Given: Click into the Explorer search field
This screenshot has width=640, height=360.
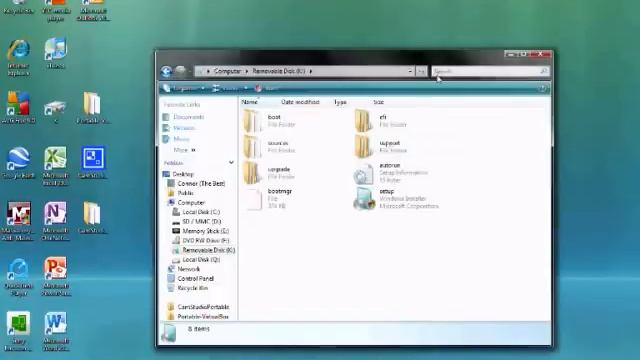Looking at the screenshot, I should [x=486, y=71].
